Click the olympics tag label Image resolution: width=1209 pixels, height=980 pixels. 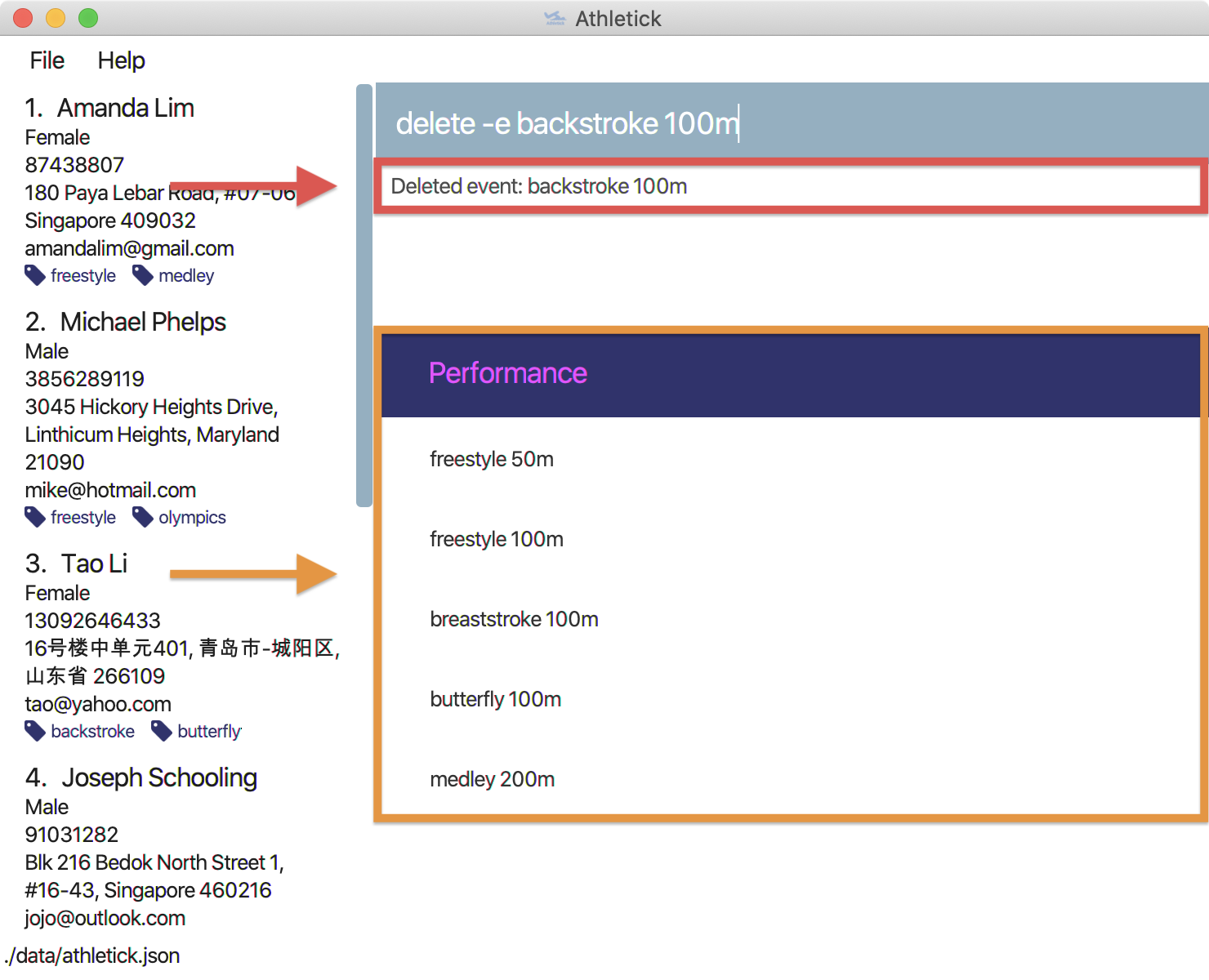(192, 518)
